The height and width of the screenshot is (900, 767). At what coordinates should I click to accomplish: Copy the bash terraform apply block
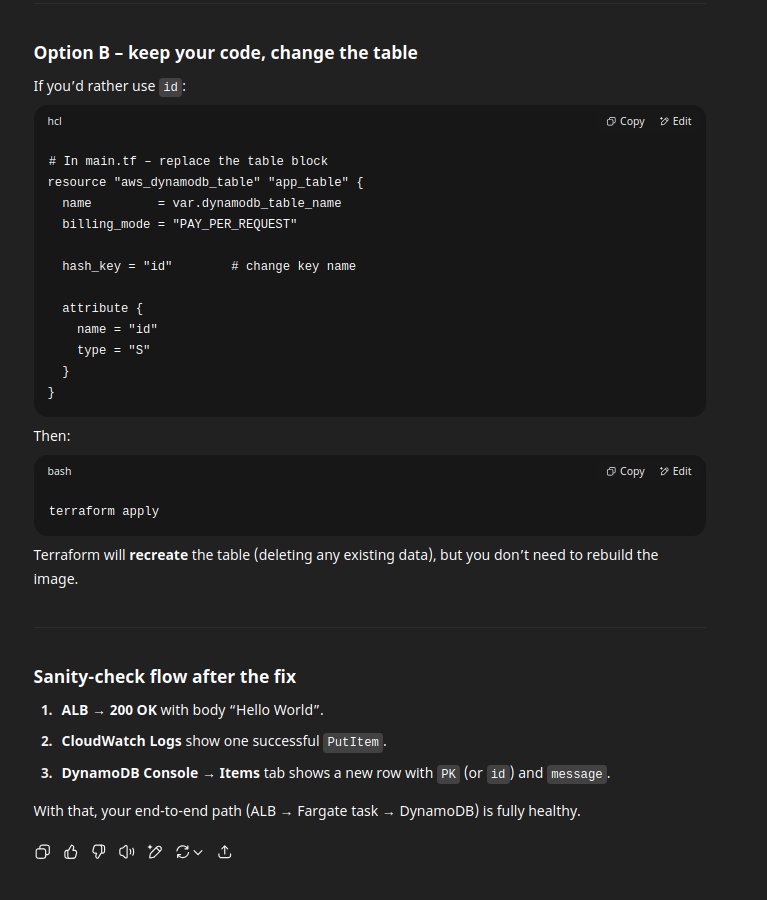pyautogui.click(x=625, y=471)
